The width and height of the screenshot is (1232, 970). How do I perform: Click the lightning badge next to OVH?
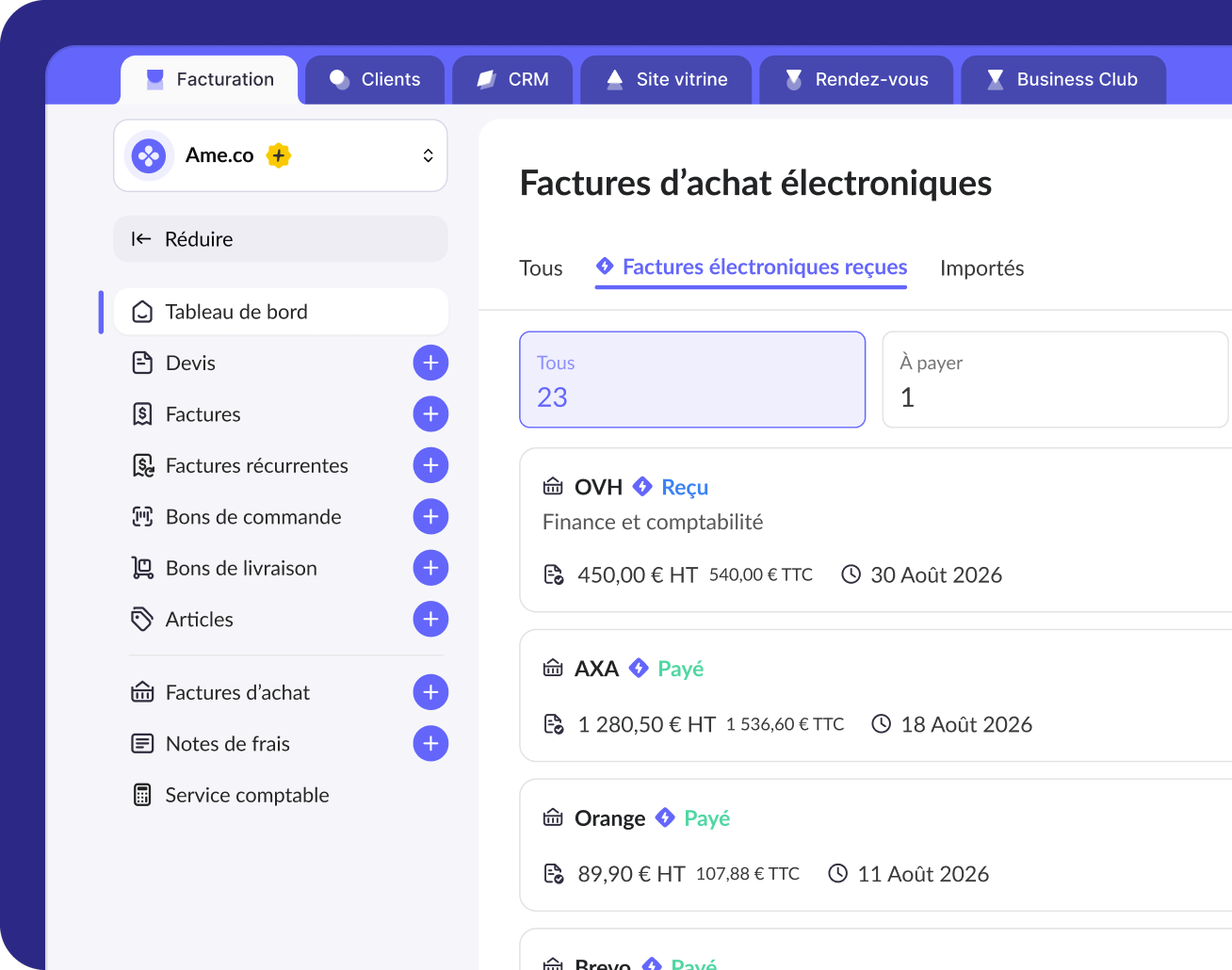[x=642, y=486]
